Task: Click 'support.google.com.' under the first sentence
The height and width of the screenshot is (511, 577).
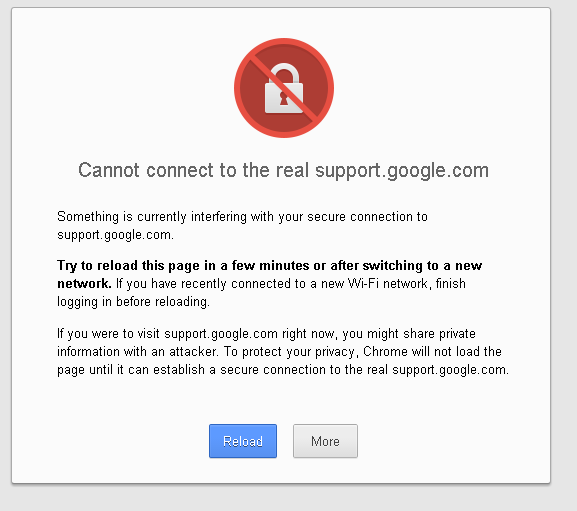Action: coord(115,235)
